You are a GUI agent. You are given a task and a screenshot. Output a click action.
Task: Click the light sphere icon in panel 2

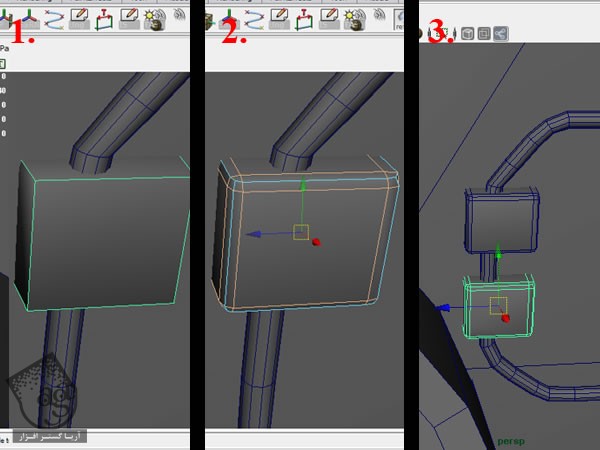click(355, 17)
